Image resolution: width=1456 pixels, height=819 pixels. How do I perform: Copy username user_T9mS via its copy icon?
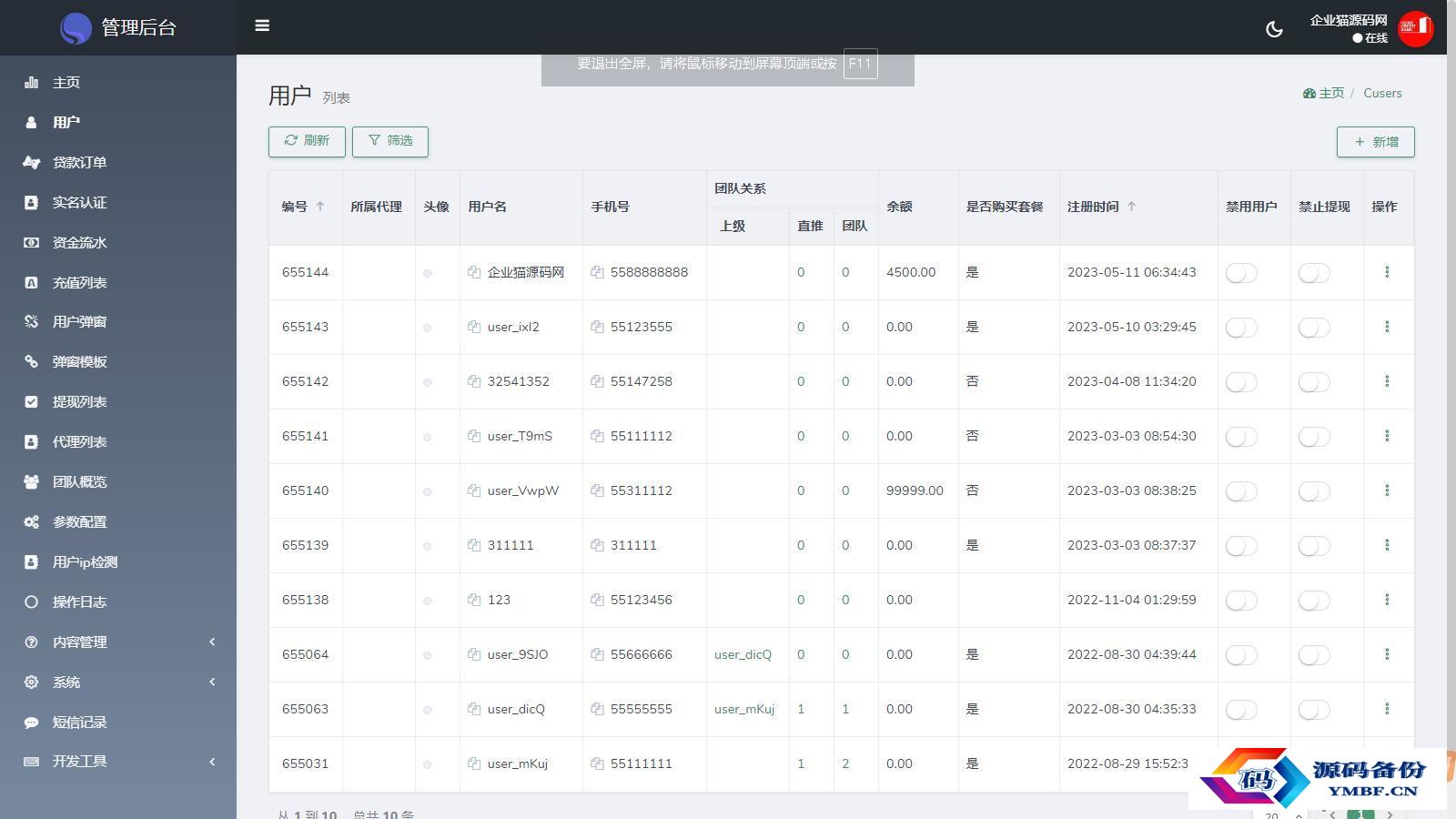point(474,436)
